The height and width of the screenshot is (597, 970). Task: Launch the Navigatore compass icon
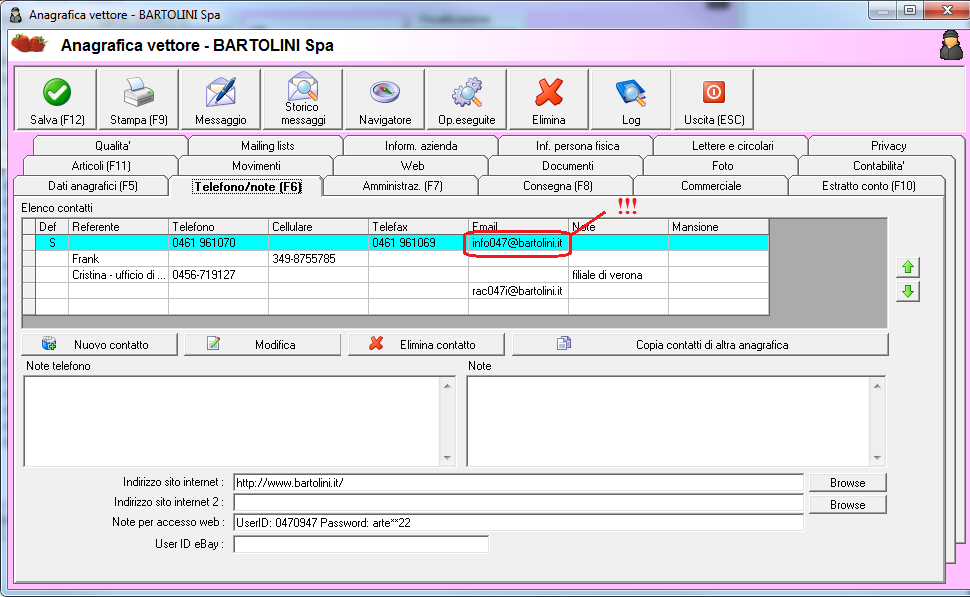(385, 99)
